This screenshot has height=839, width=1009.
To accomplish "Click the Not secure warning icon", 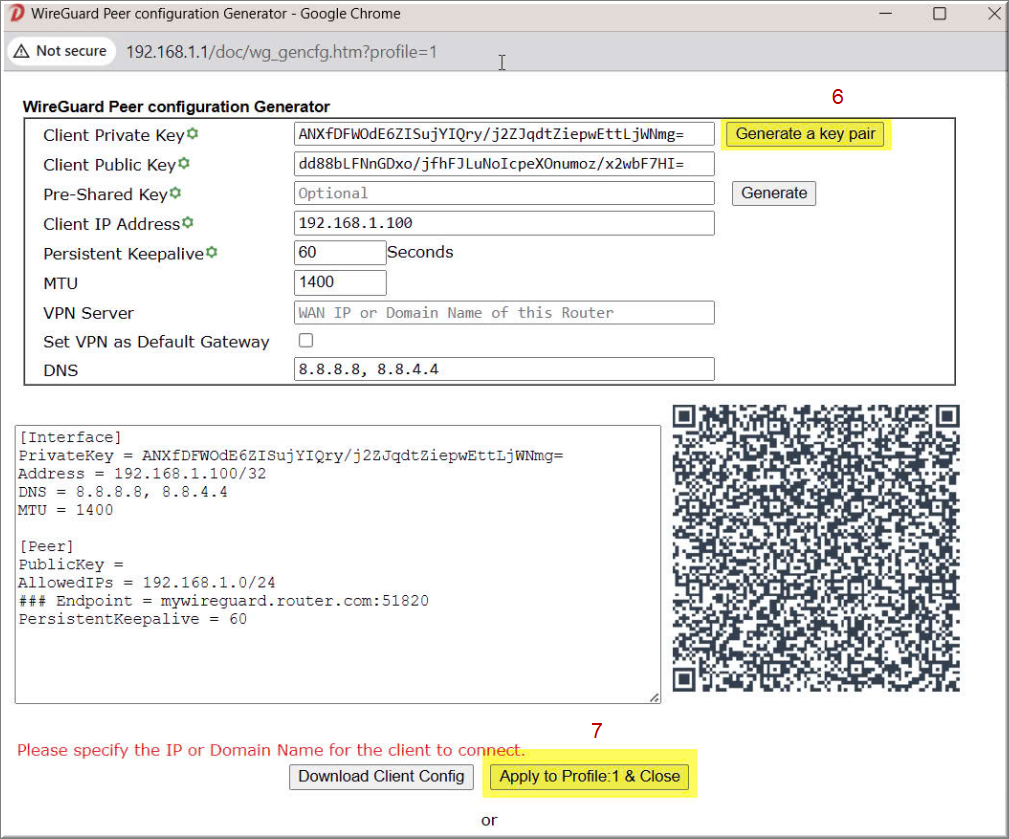I will (x=21, y=51).
